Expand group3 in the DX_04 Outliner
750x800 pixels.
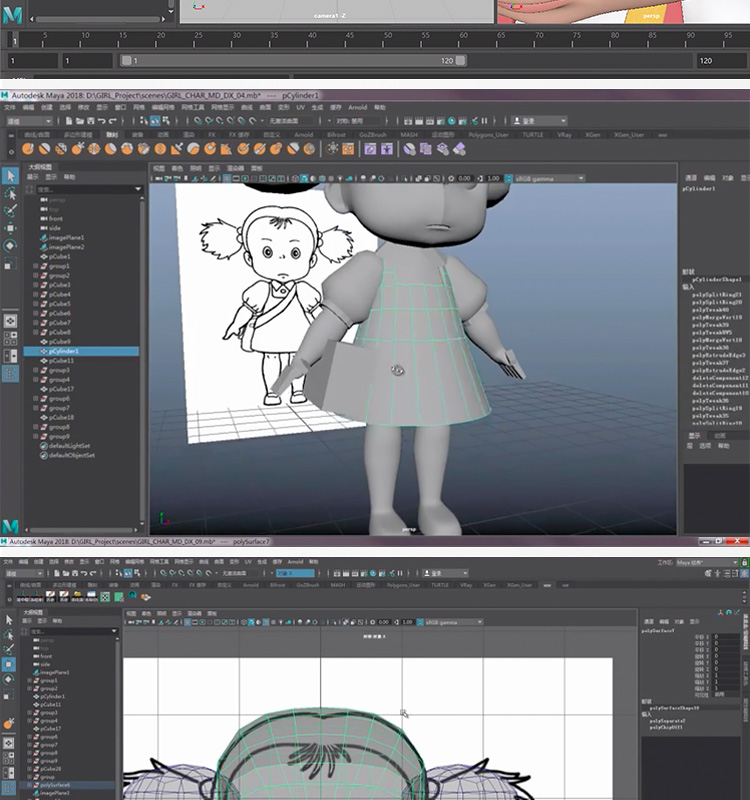pos(35,370)
